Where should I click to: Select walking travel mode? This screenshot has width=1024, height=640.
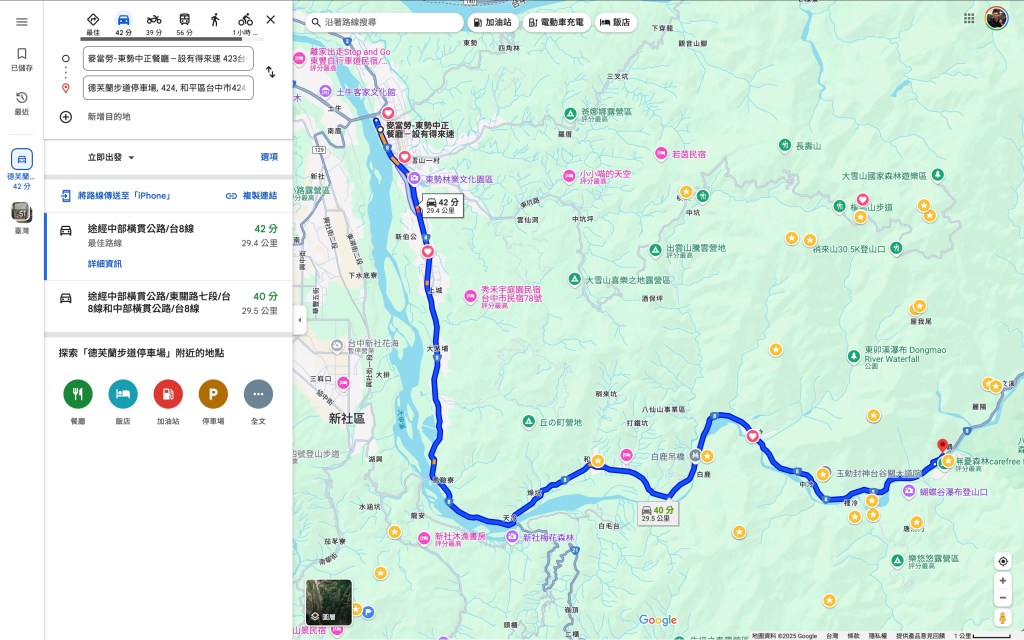(x=215, y=19)
